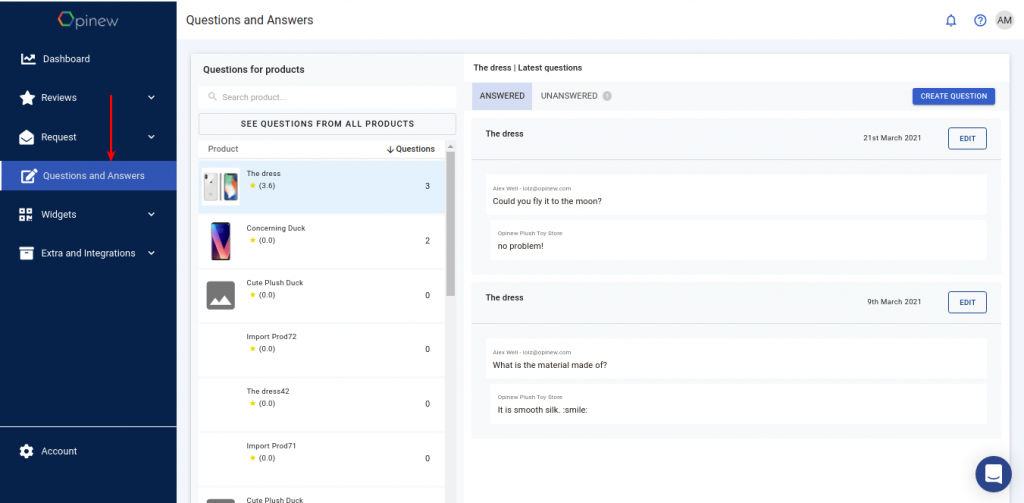
Task: Click the Opinew logo
Action: [88, 20]
